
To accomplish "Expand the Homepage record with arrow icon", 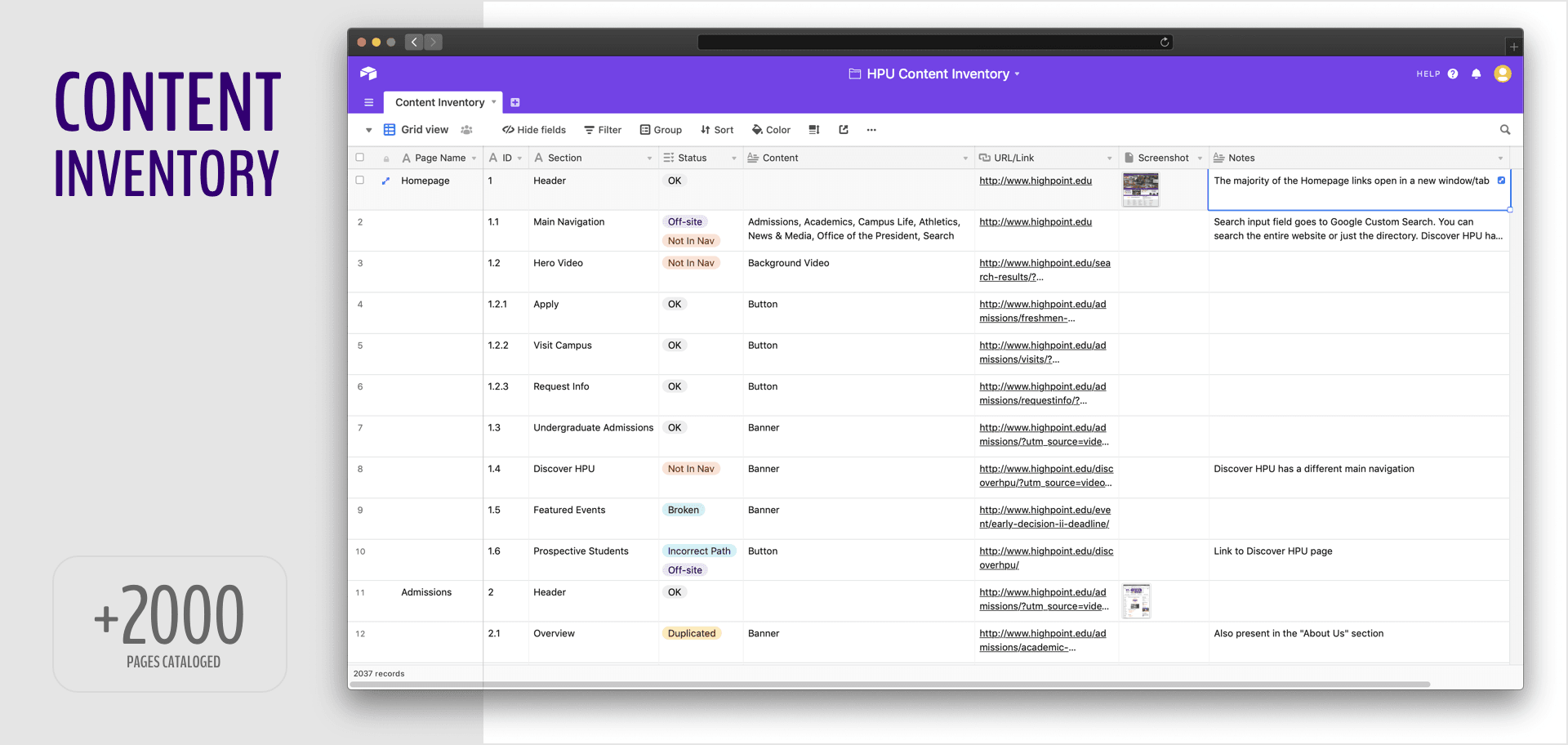I will point(385,181).
